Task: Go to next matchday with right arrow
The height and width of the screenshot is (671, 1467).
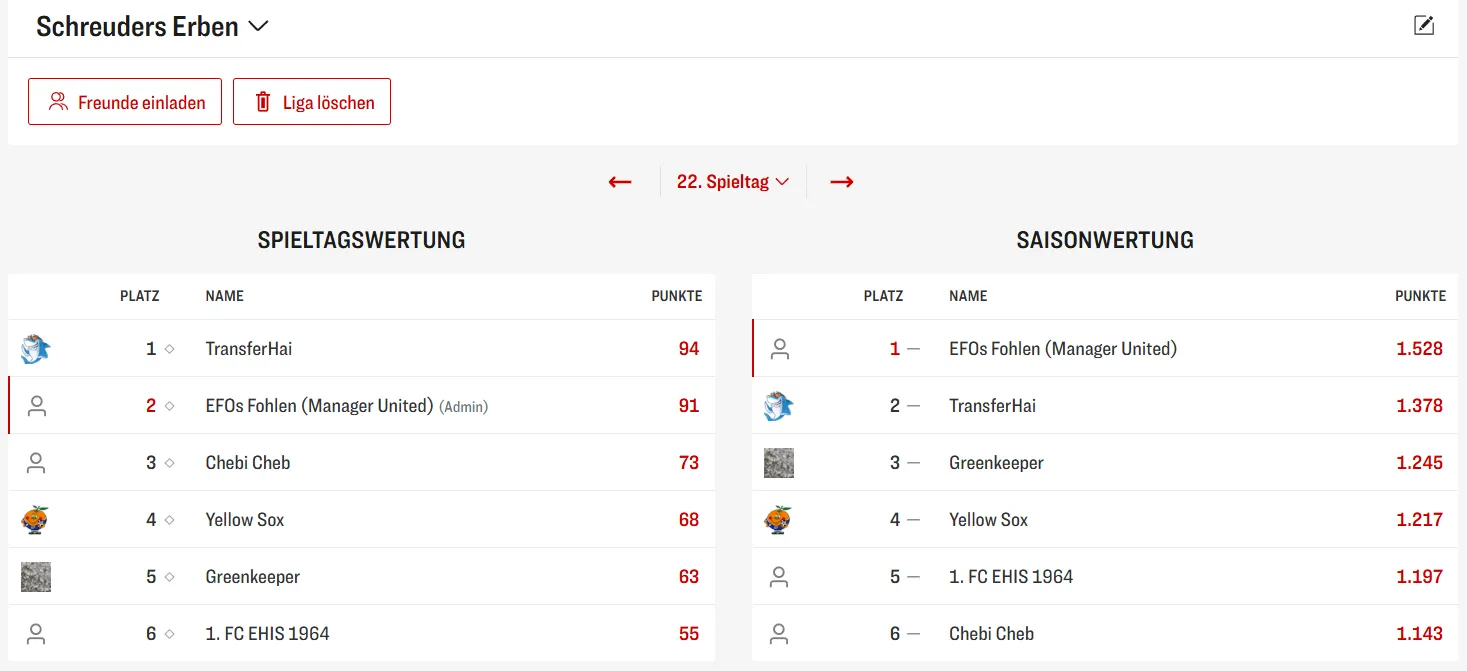Action: 842,182
